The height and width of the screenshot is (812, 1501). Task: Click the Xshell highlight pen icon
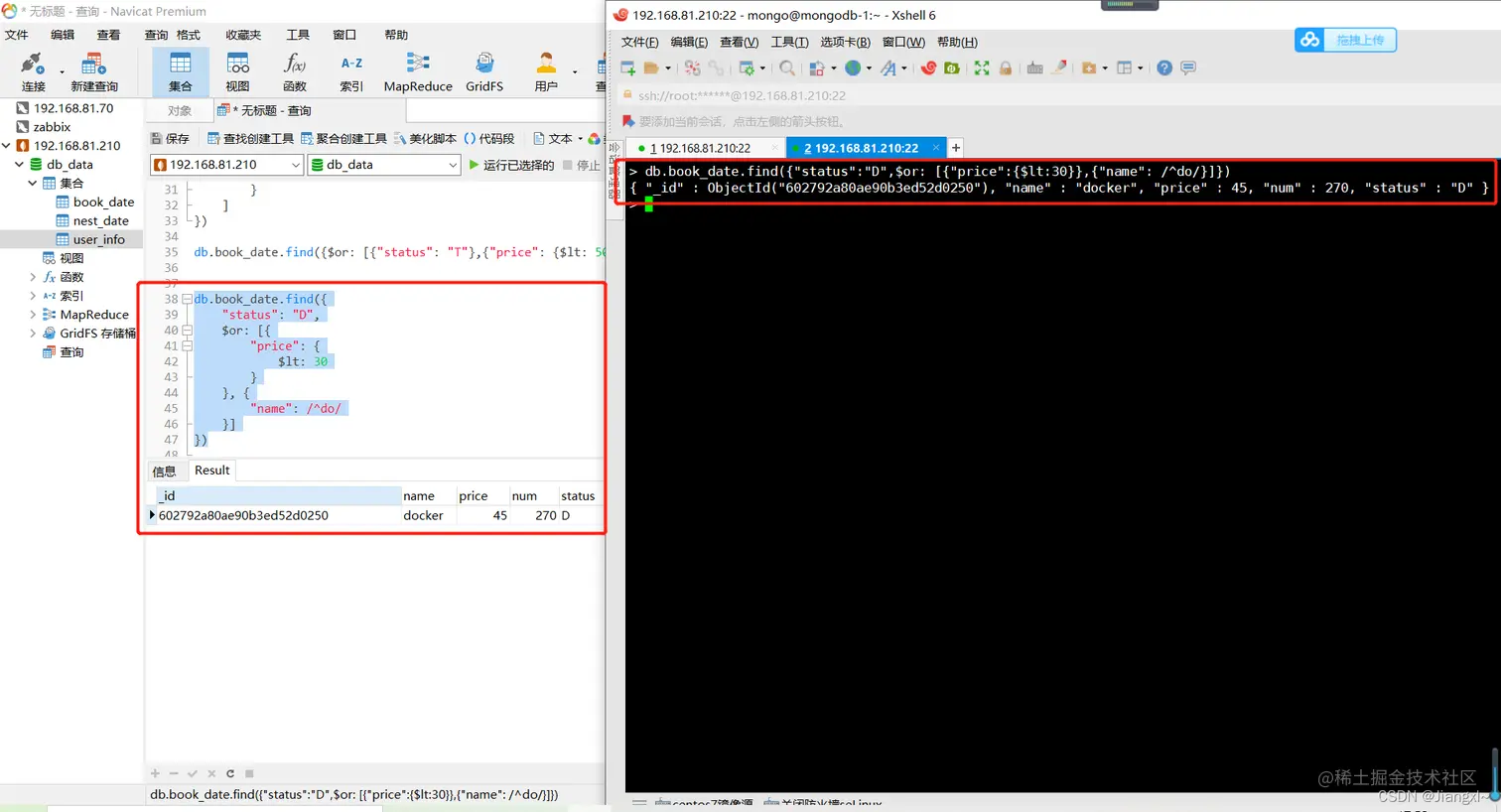coord(1059,68)
